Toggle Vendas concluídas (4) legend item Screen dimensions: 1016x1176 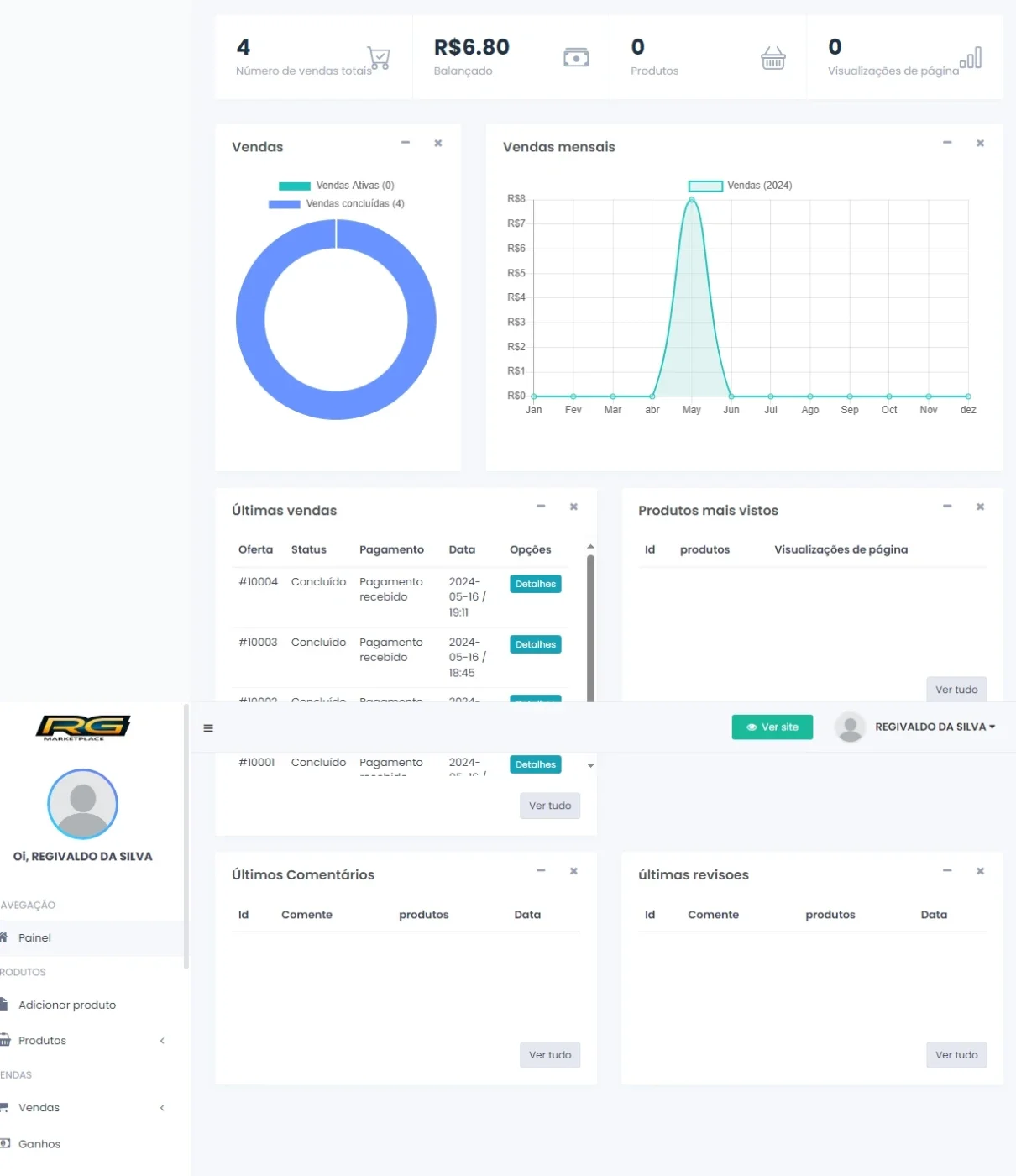pos(337,204)
